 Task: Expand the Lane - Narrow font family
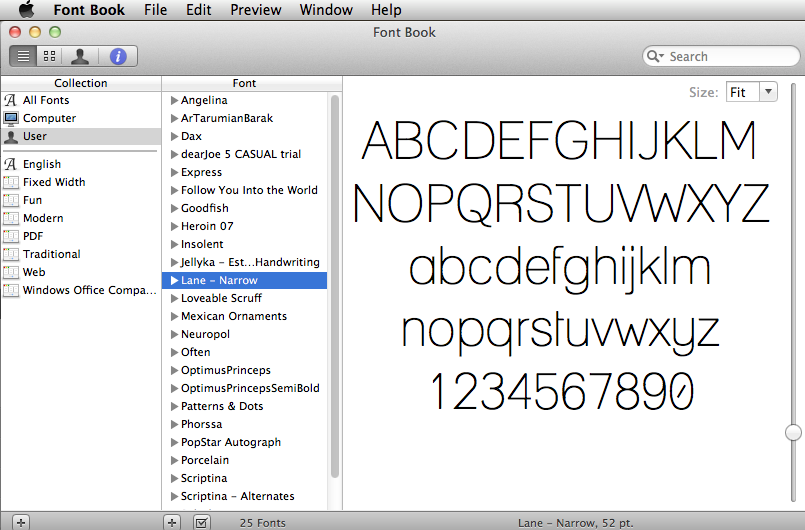point(175,280)
